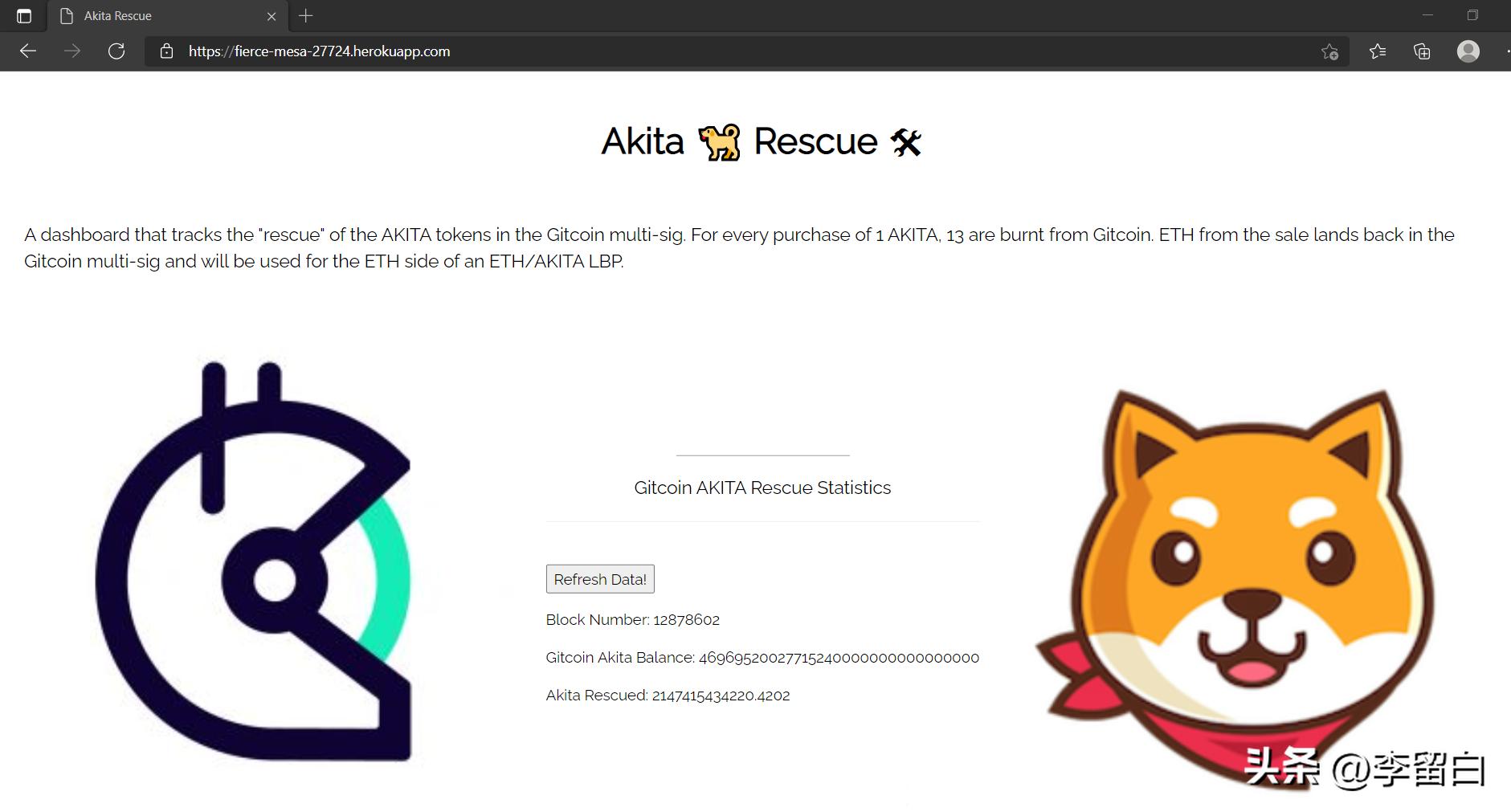The width and height of the screenshot is (1511, 812).
Task: Go back using the browser back arrow
Action: (x=28, y=51)
